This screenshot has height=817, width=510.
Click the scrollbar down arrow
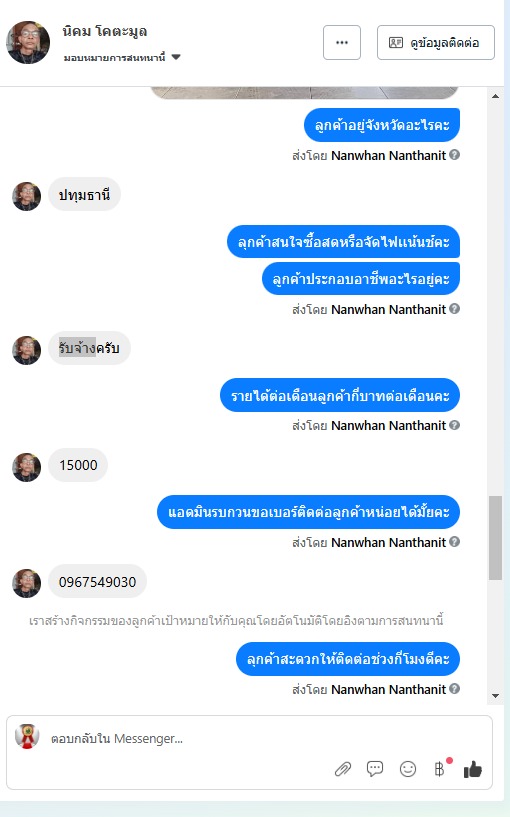[495, 696]
